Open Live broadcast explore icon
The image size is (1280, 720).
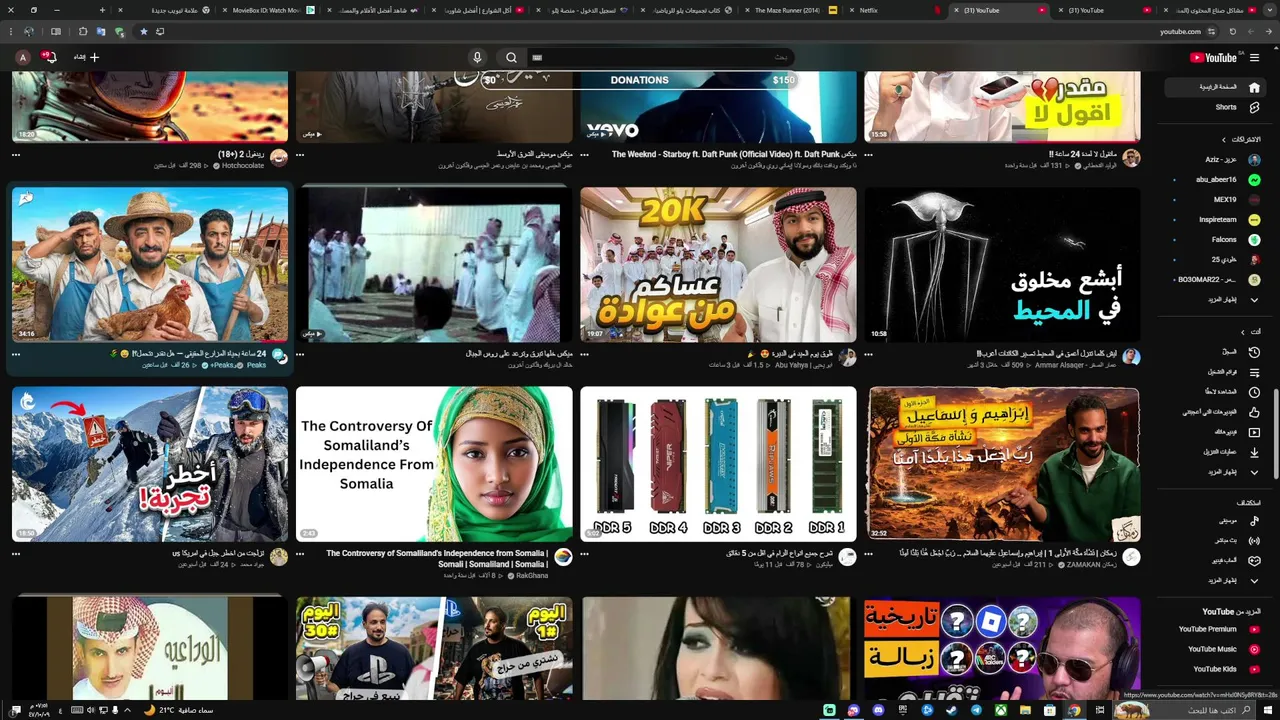click(1254, 541)
